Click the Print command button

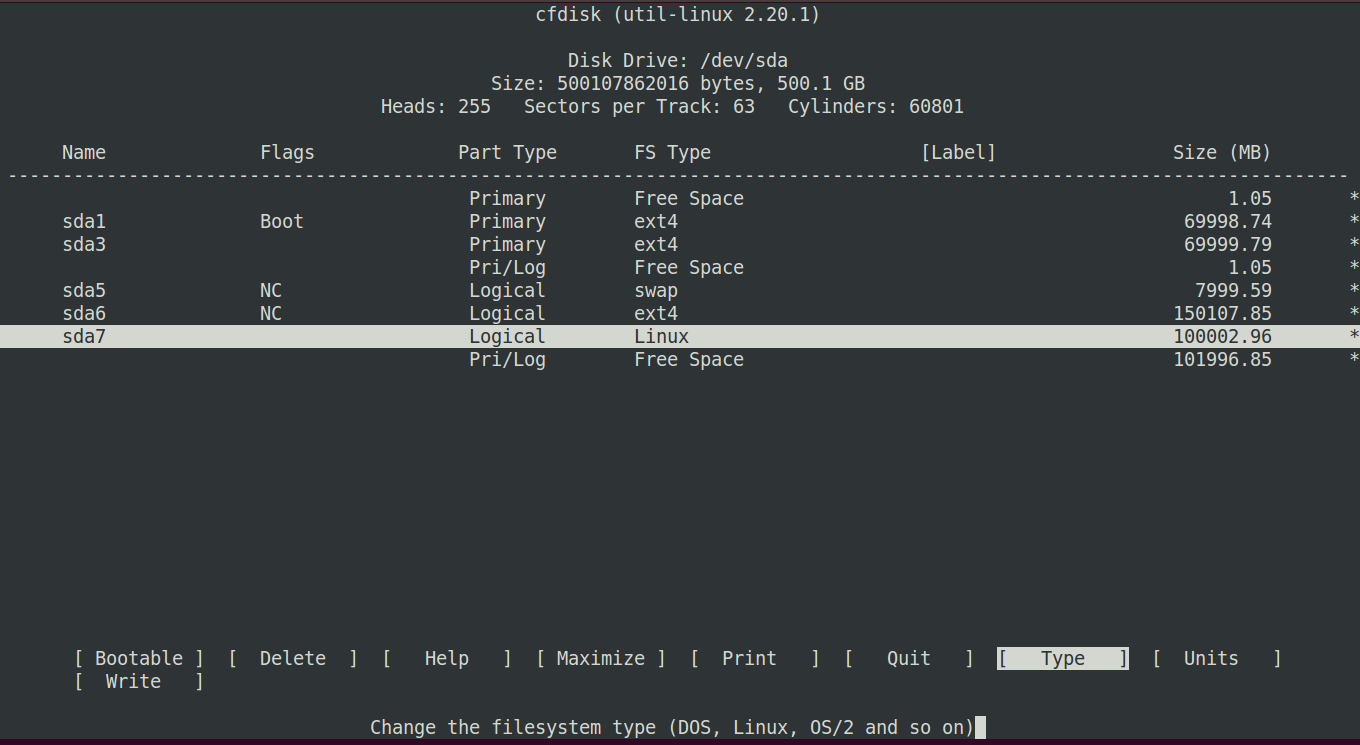(749, 658)
